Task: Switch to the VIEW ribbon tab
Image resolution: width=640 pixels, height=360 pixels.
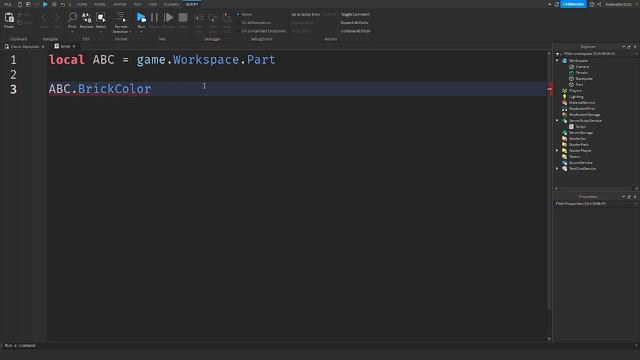Action: click(153, 4)
